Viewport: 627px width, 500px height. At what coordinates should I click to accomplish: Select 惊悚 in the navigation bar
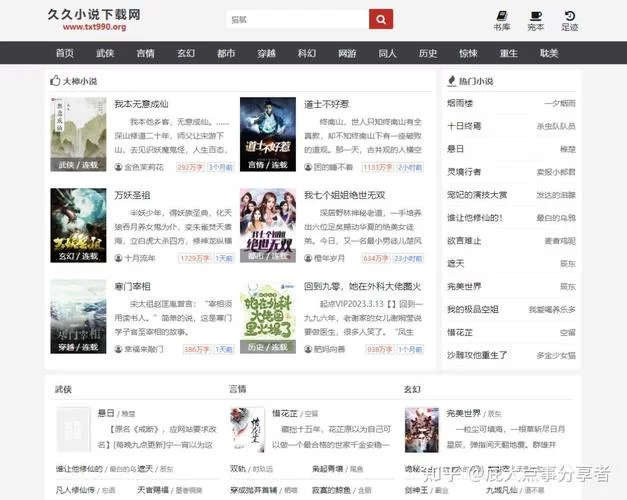pyautogui.click(x=468, y=53)
